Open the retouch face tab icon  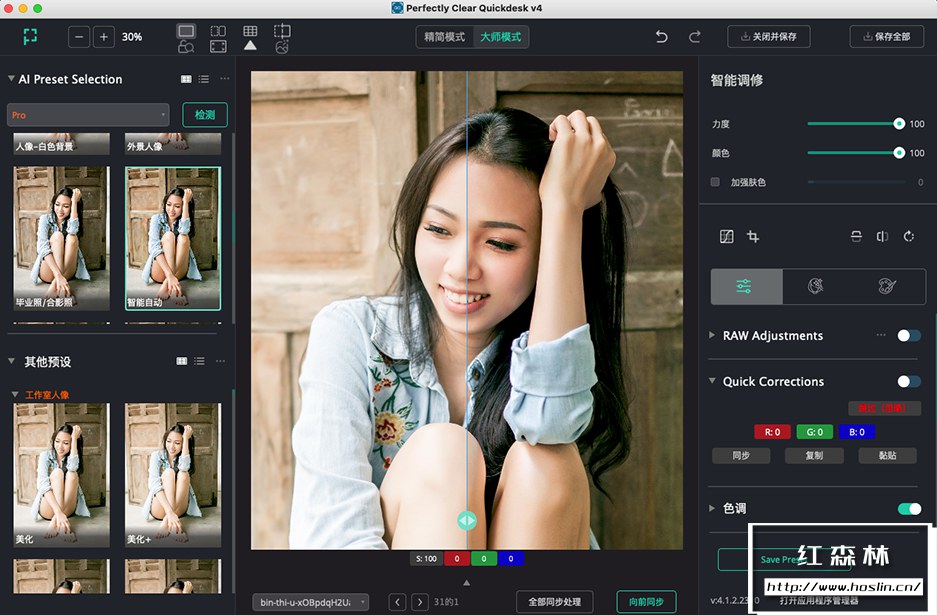[816, 286]
